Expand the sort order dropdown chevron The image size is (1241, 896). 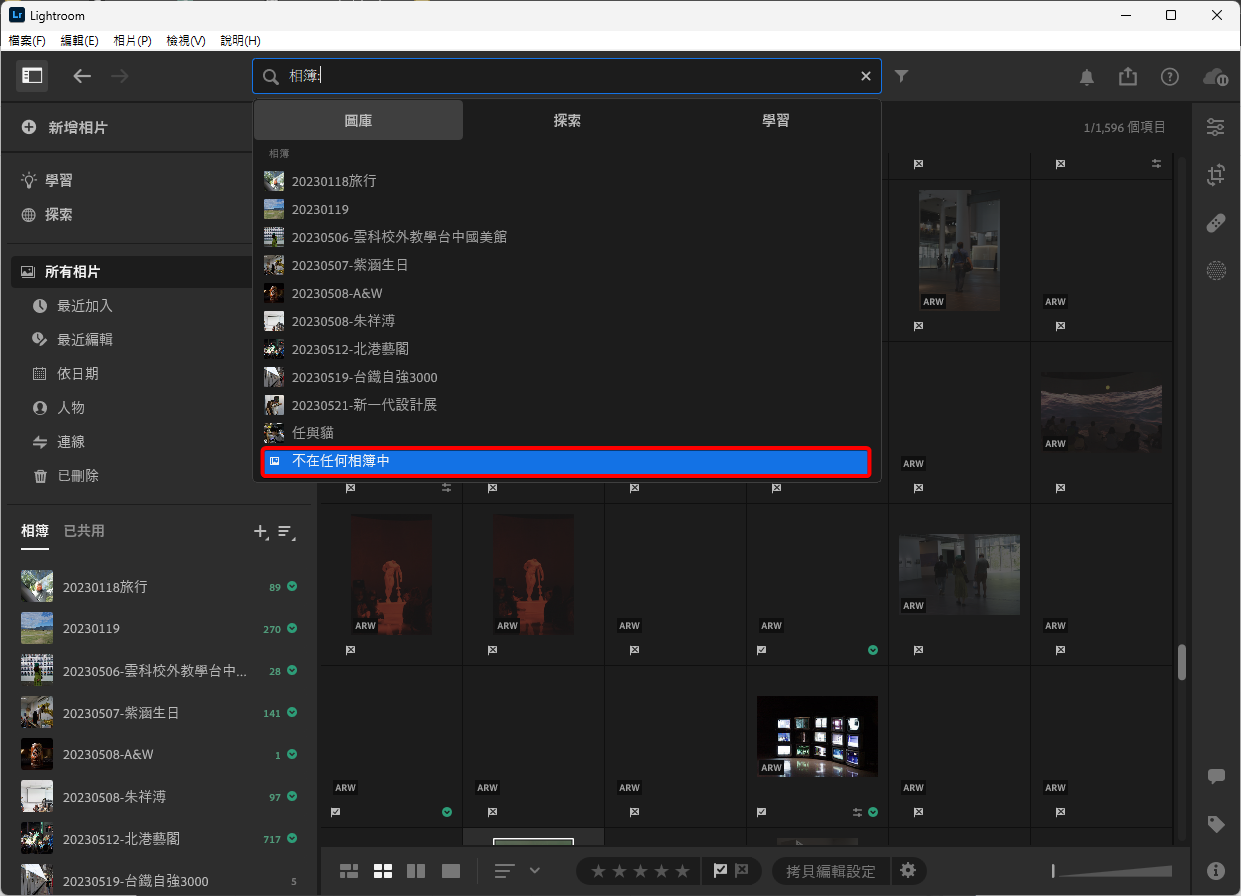pos(535,871)
